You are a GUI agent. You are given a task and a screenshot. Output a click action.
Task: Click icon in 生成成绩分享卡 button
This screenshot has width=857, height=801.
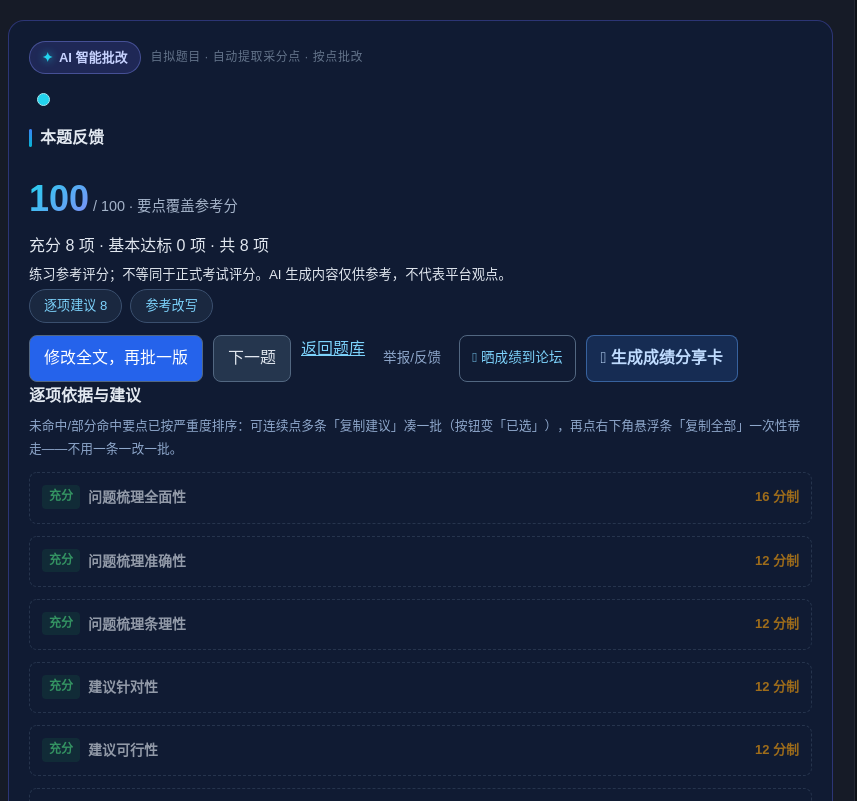point(603,358)
